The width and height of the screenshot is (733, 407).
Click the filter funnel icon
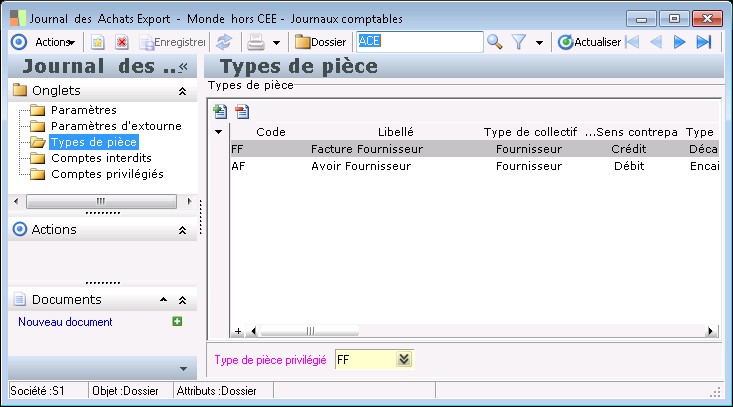519,42
